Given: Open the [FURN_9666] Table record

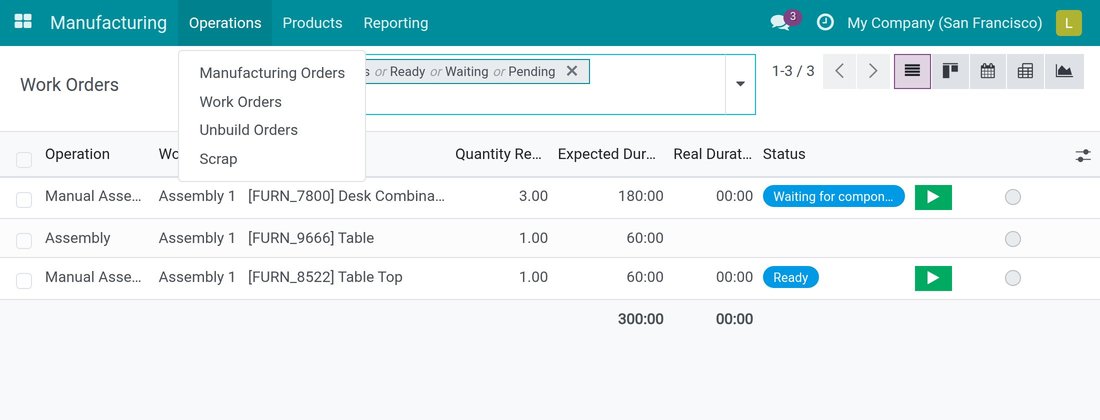Looking at the screenshot, I should click(x=311, y=238).
